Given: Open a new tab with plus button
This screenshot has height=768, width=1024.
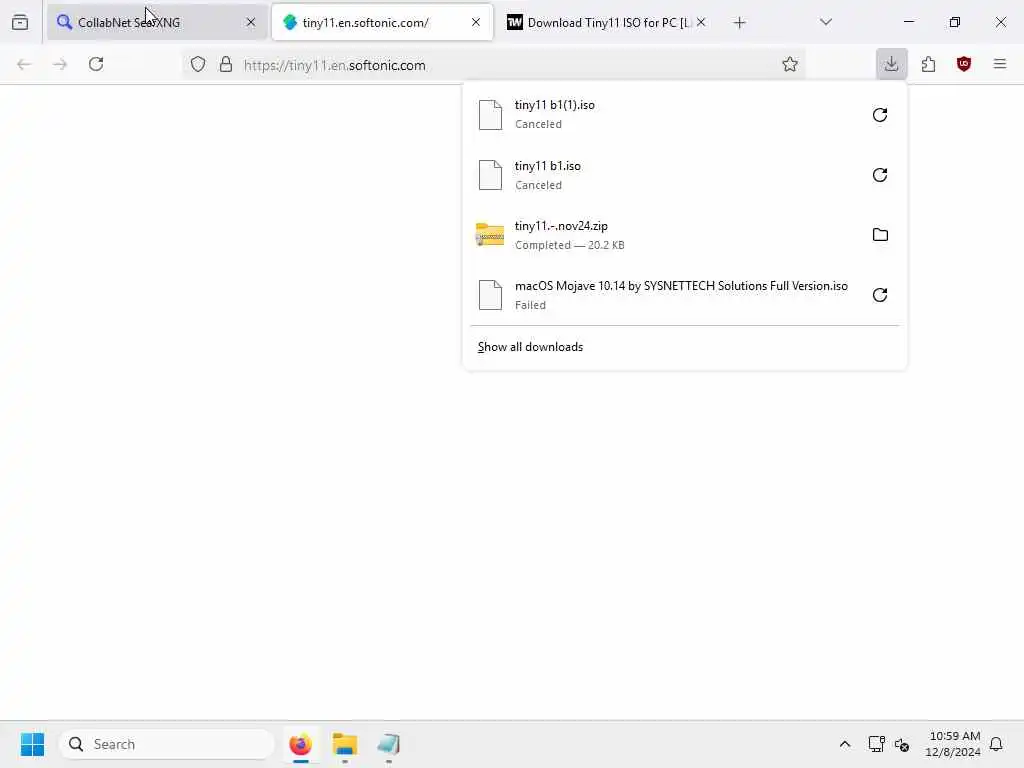Looking at the screenshot, I should pyautogui.click(x=739, y=23).
